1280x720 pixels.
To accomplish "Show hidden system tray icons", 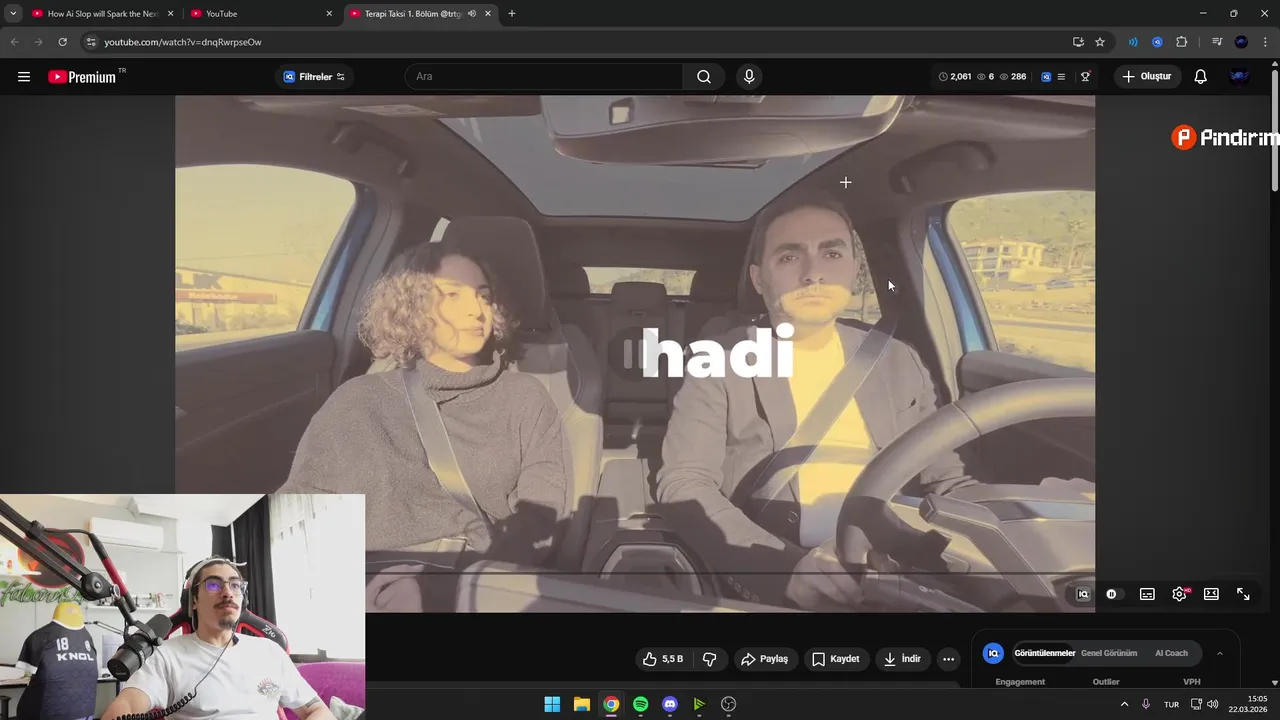I will click(x=1124, y=704).
